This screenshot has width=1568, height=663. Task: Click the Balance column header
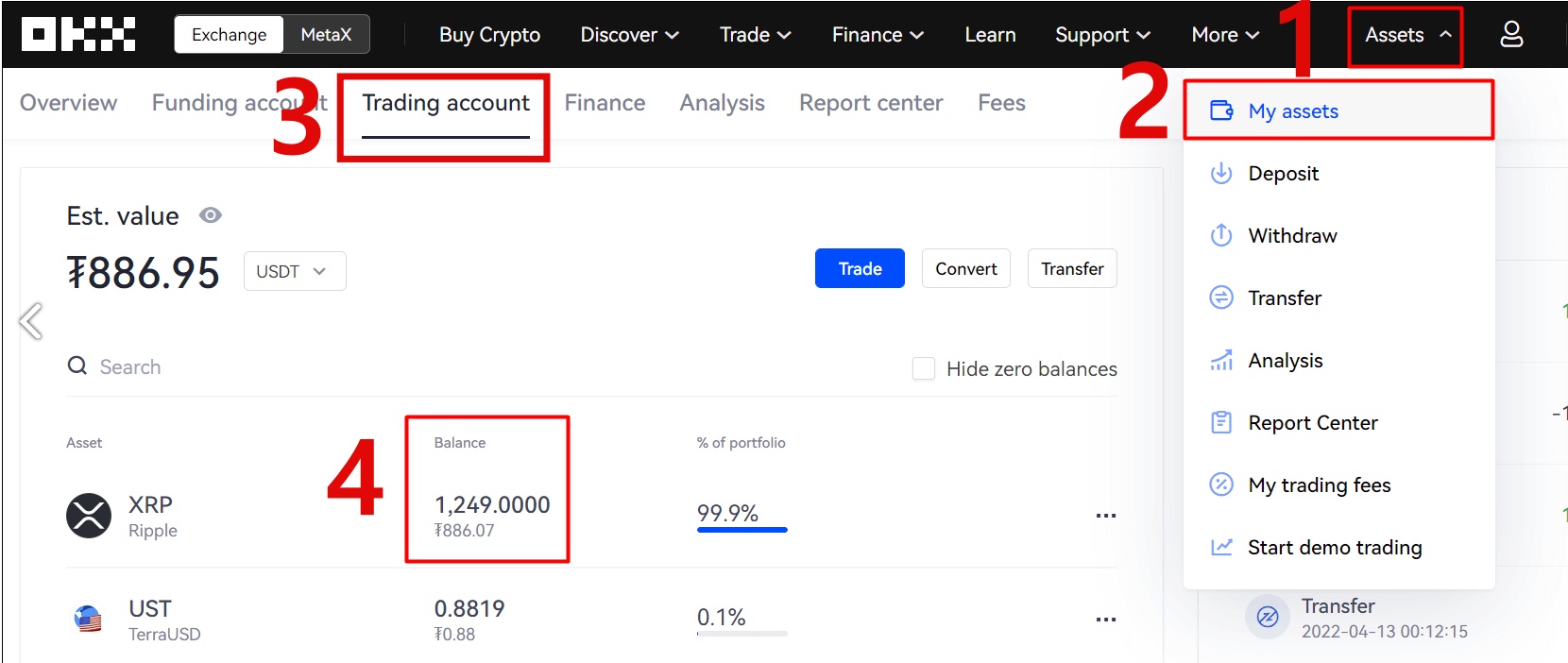coord(460,442)
